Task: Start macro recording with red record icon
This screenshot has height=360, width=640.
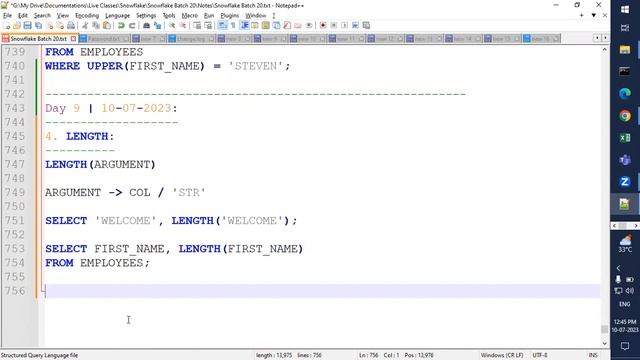Action: coord(323,25)
